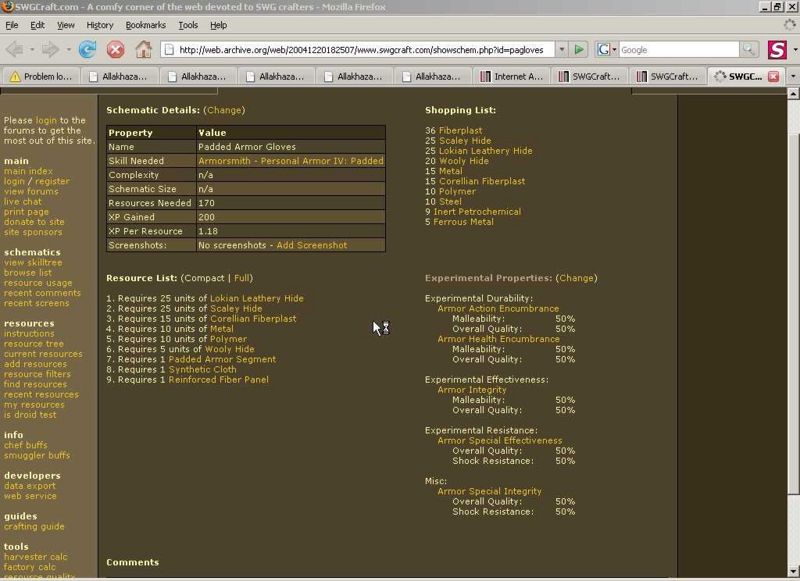The height and width of the screenshot is (581, 800).
Task: Go to the Home page icon
Action: click(144, 49)
